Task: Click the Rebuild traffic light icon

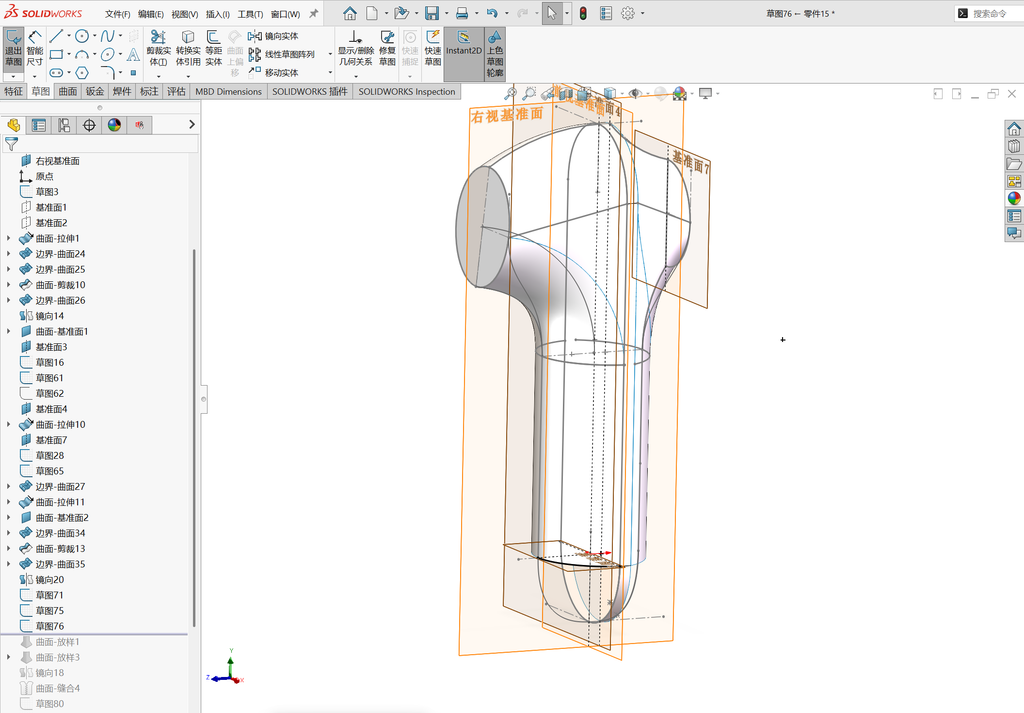Action: pos(583,13)
